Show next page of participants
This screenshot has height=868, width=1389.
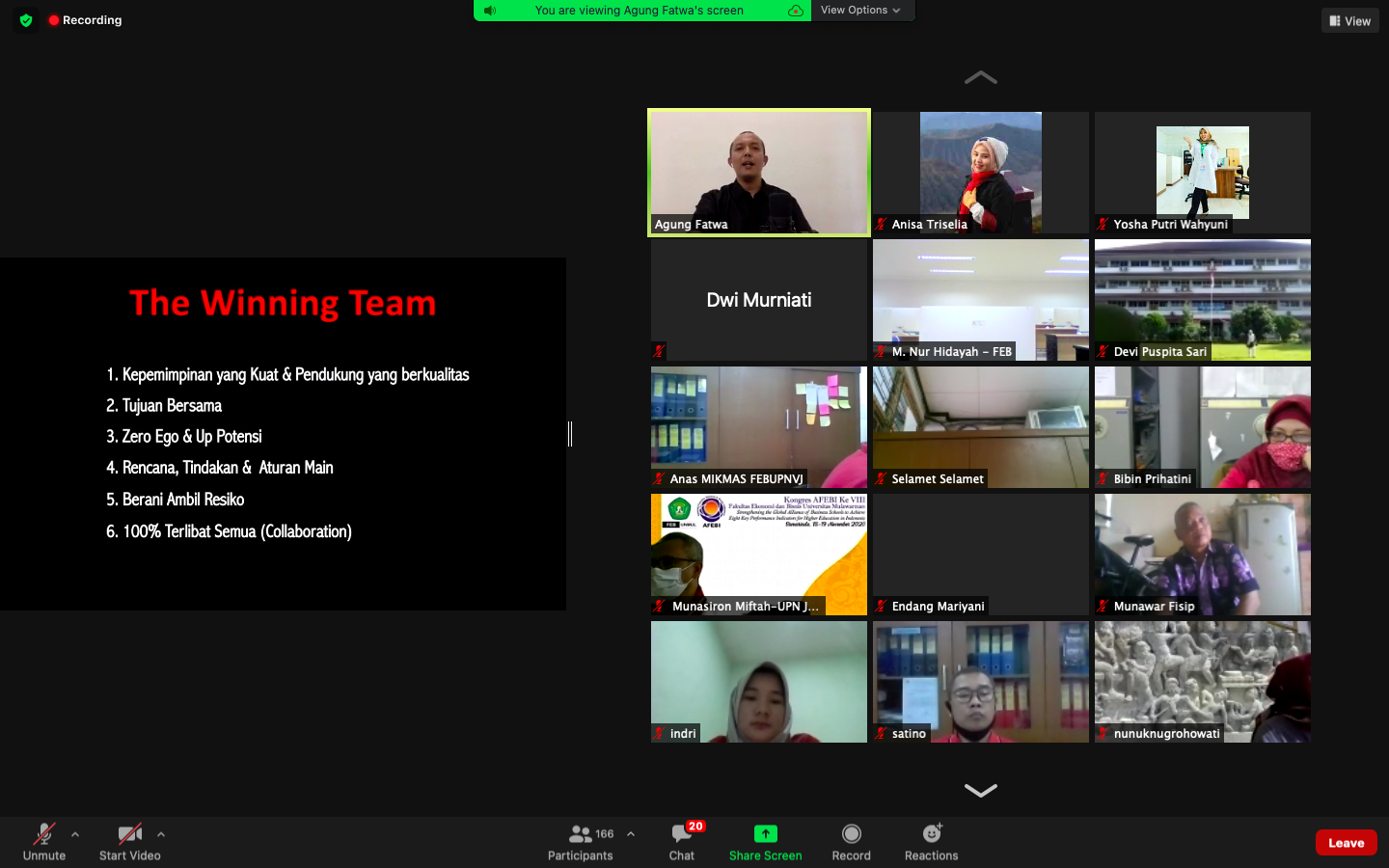pos(980,791)
